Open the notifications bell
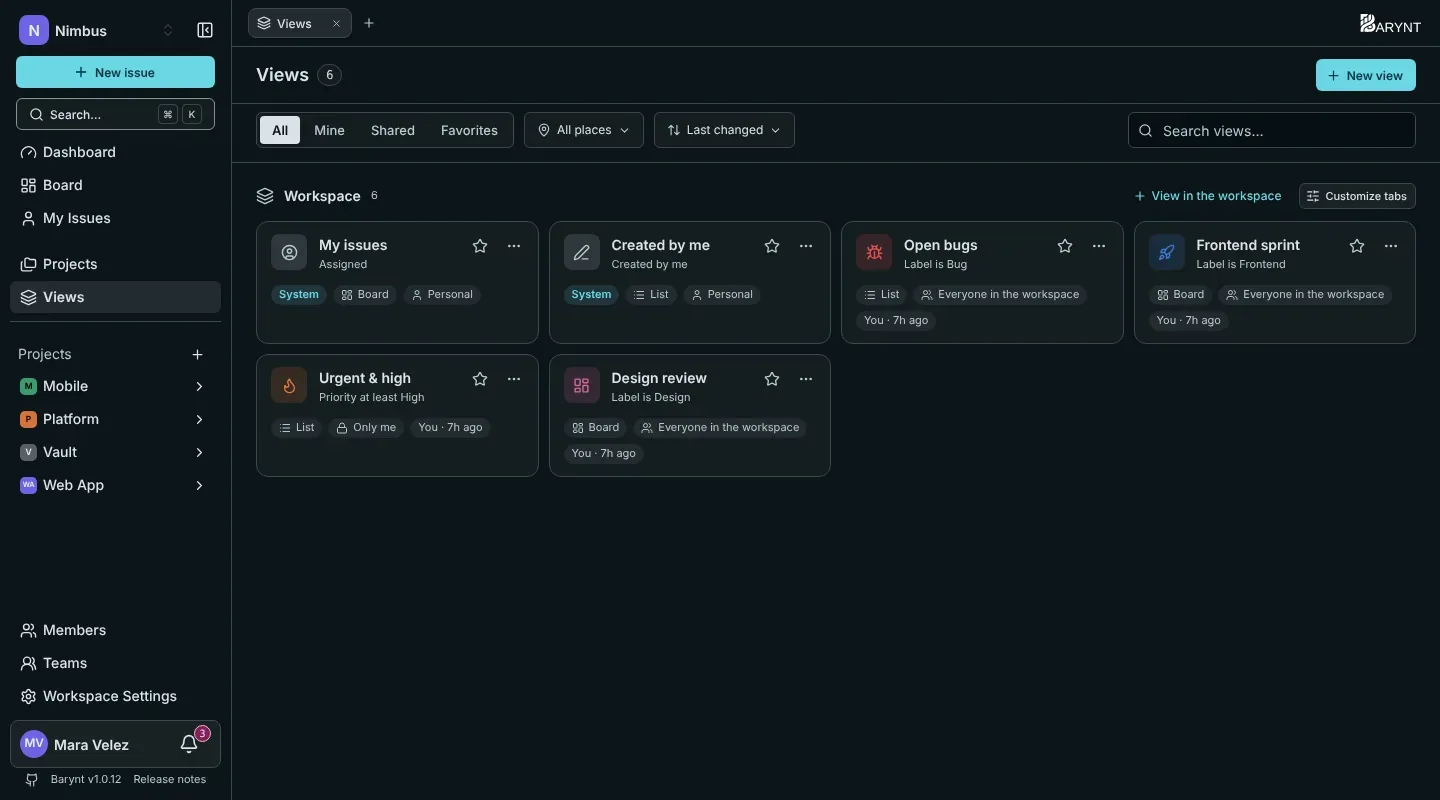Image resolution: width=1440 pixels, height=800 pixels. [189, 744]
